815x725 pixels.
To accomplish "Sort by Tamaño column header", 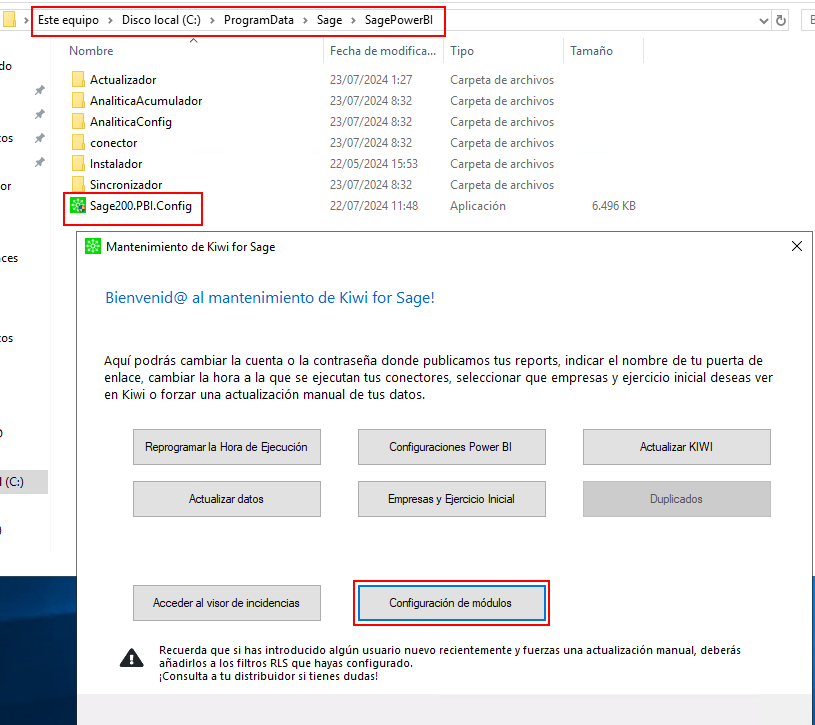I will tap(591, 50).
